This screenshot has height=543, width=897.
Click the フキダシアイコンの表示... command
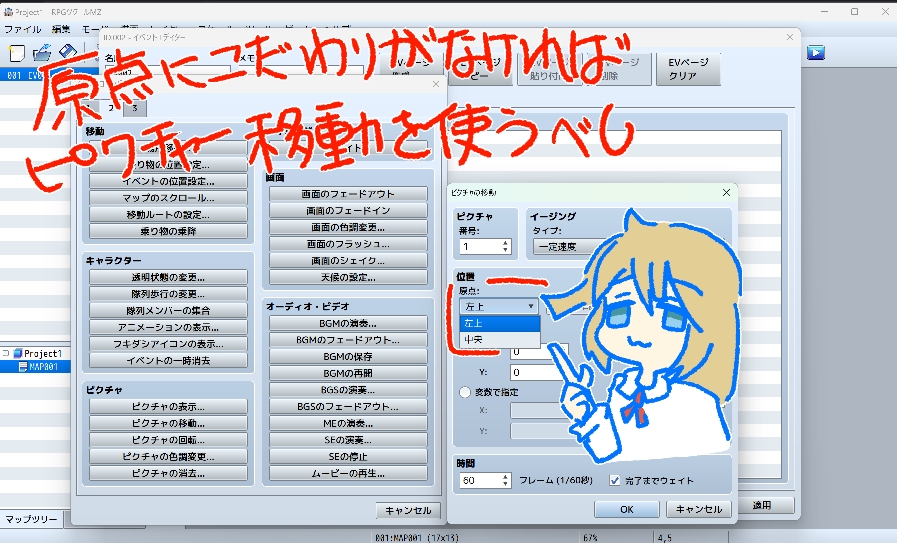pyautogui.click(x=168, y=344)
